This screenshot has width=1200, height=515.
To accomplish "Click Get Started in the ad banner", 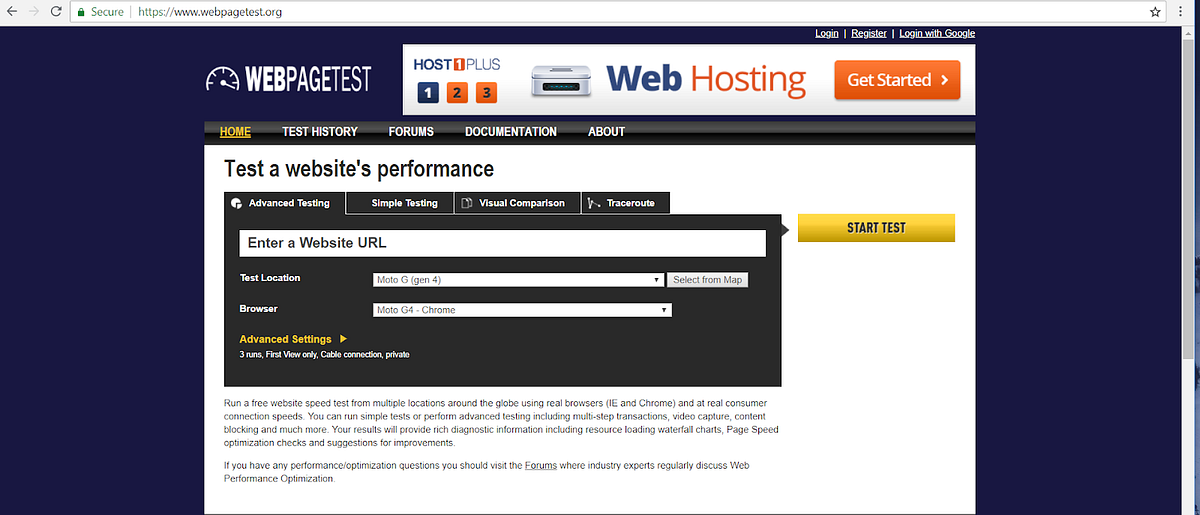I will click(x=897, y=80).
